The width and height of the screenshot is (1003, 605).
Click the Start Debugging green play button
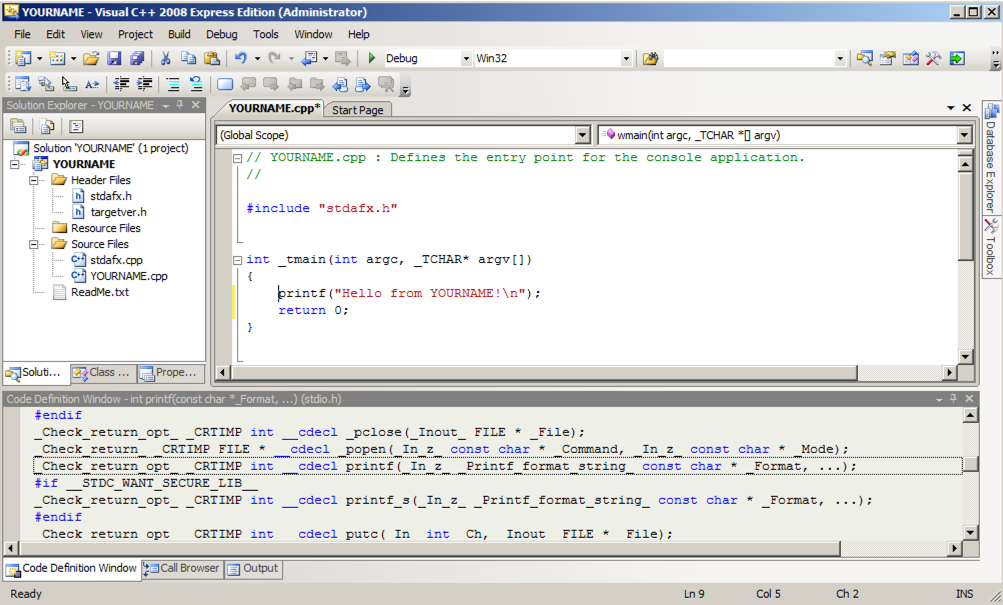point(371,59)
